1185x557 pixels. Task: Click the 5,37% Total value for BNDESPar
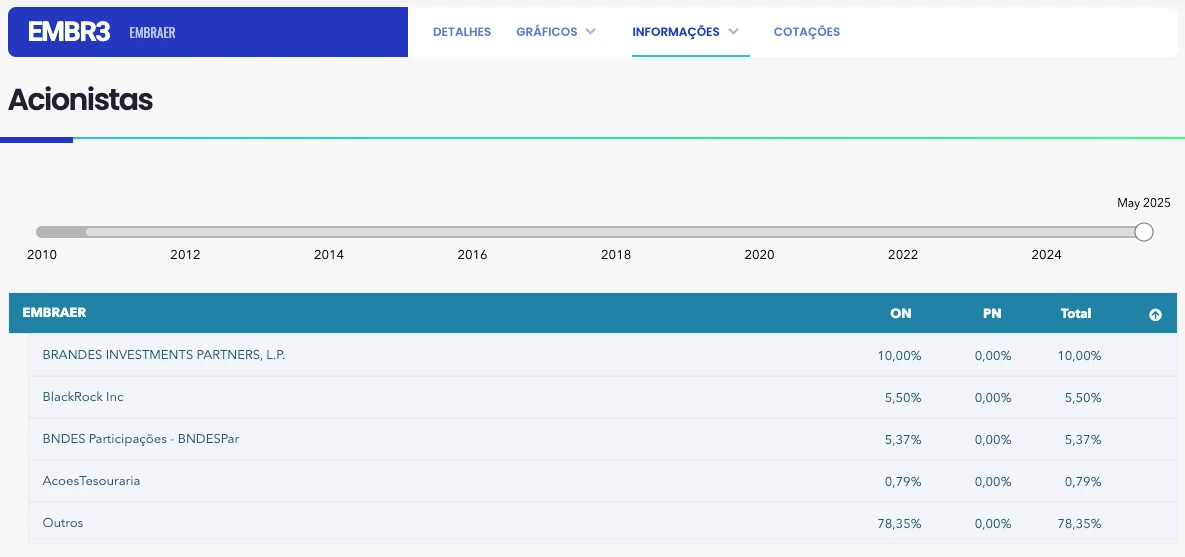tap(1083, 440)
